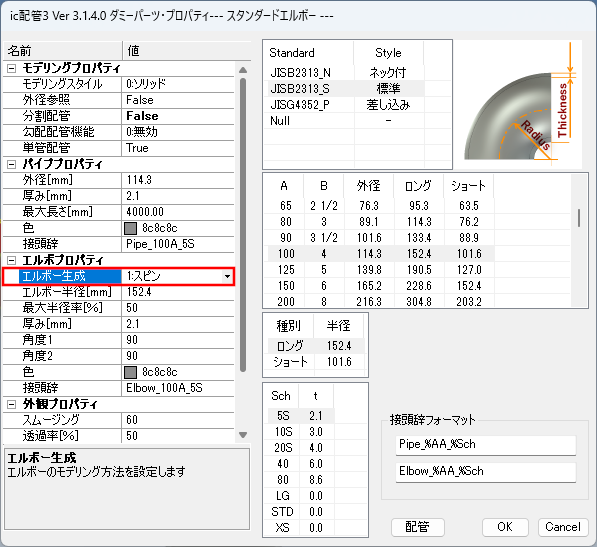Viewport: 597px width, 547px height.
Task: Select the size row 90 (3 1/2)
Action: [x=381, y=238]
